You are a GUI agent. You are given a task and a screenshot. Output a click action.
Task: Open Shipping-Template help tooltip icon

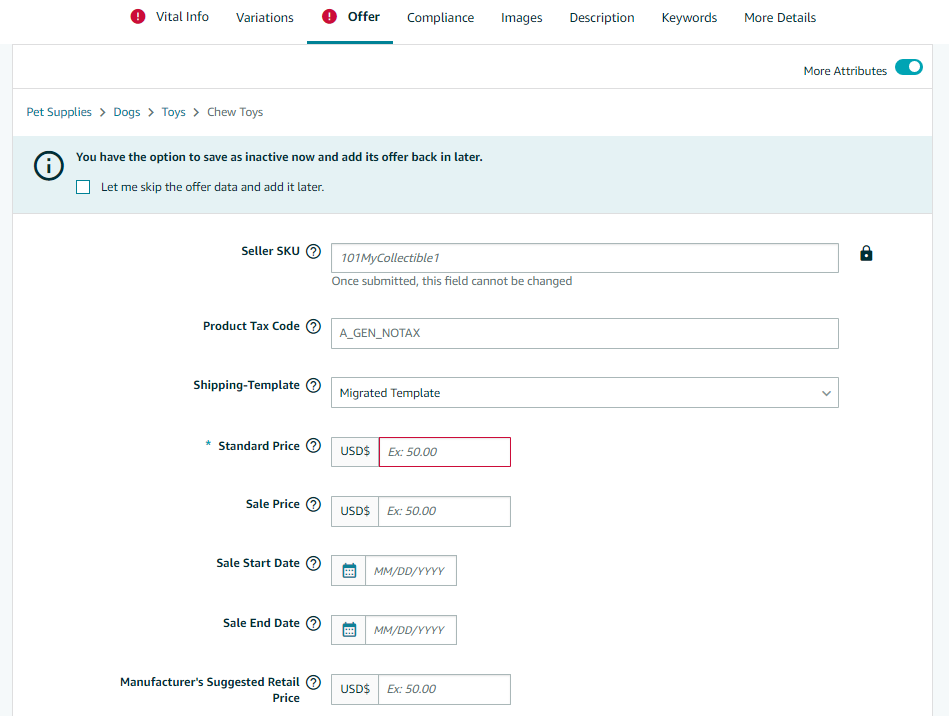pos(314,386)
